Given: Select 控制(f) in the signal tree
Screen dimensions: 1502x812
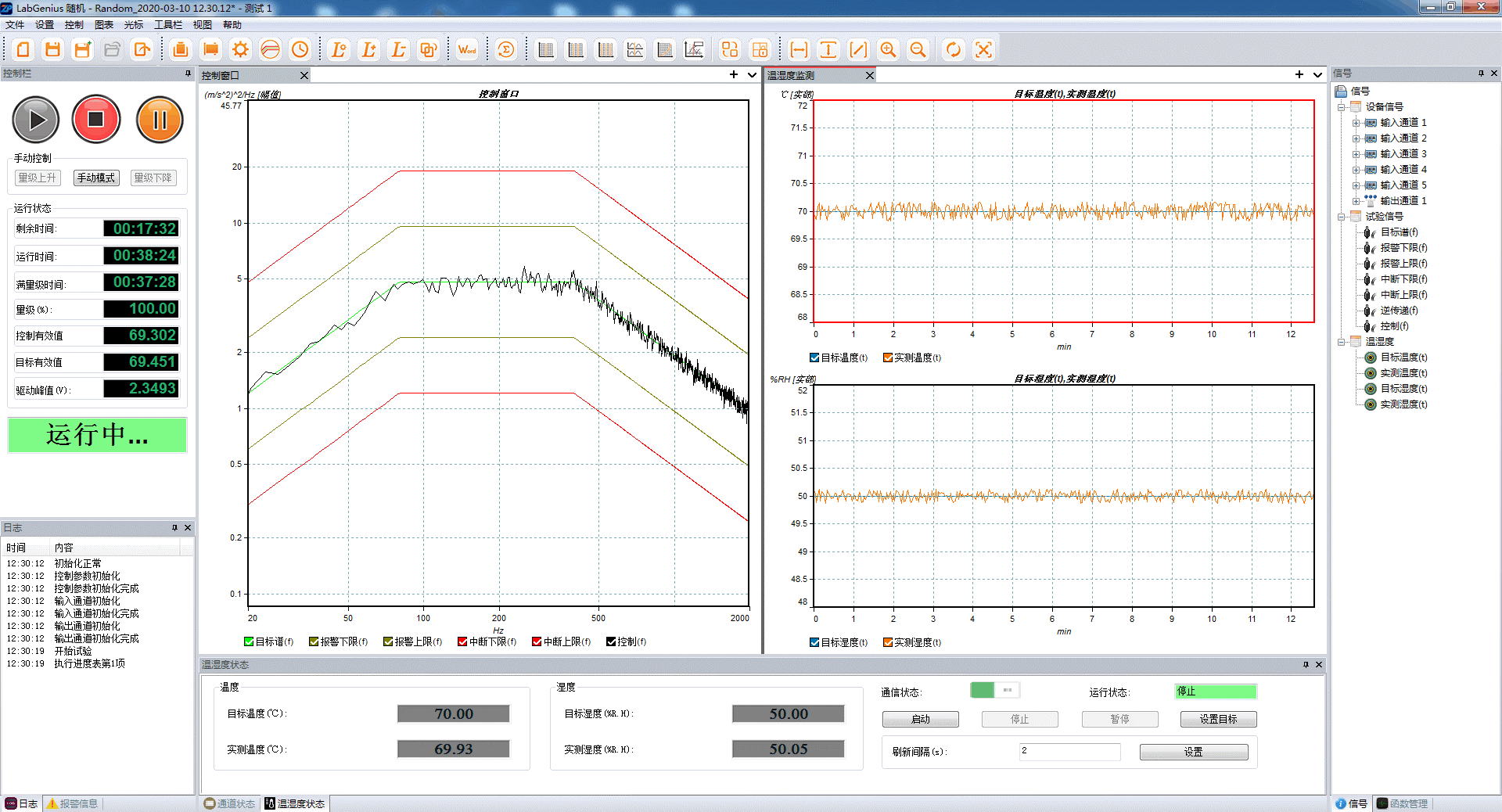Looking at the screenshot, I should tap(1394, 326).
